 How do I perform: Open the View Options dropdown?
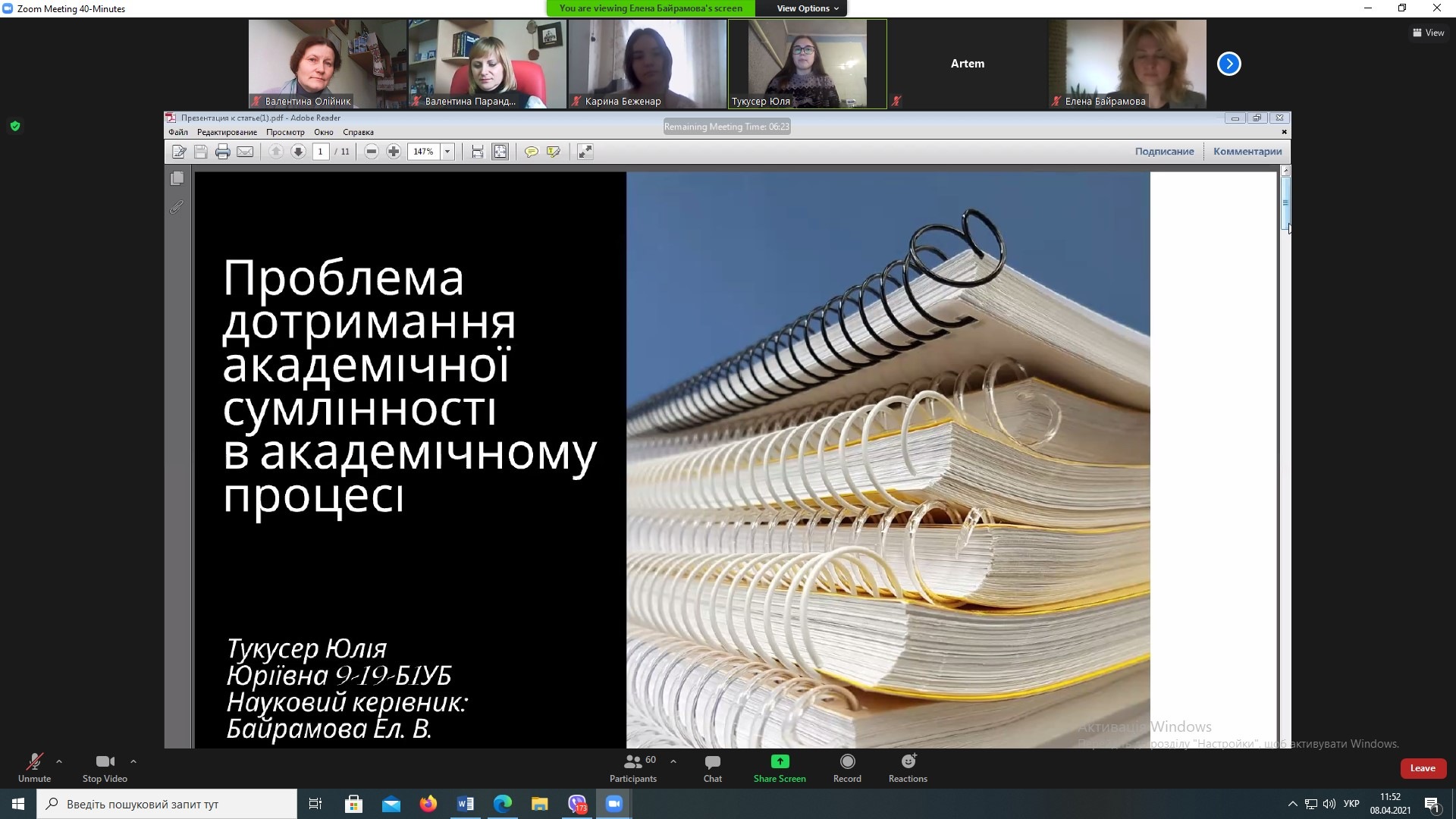[808, 8]
